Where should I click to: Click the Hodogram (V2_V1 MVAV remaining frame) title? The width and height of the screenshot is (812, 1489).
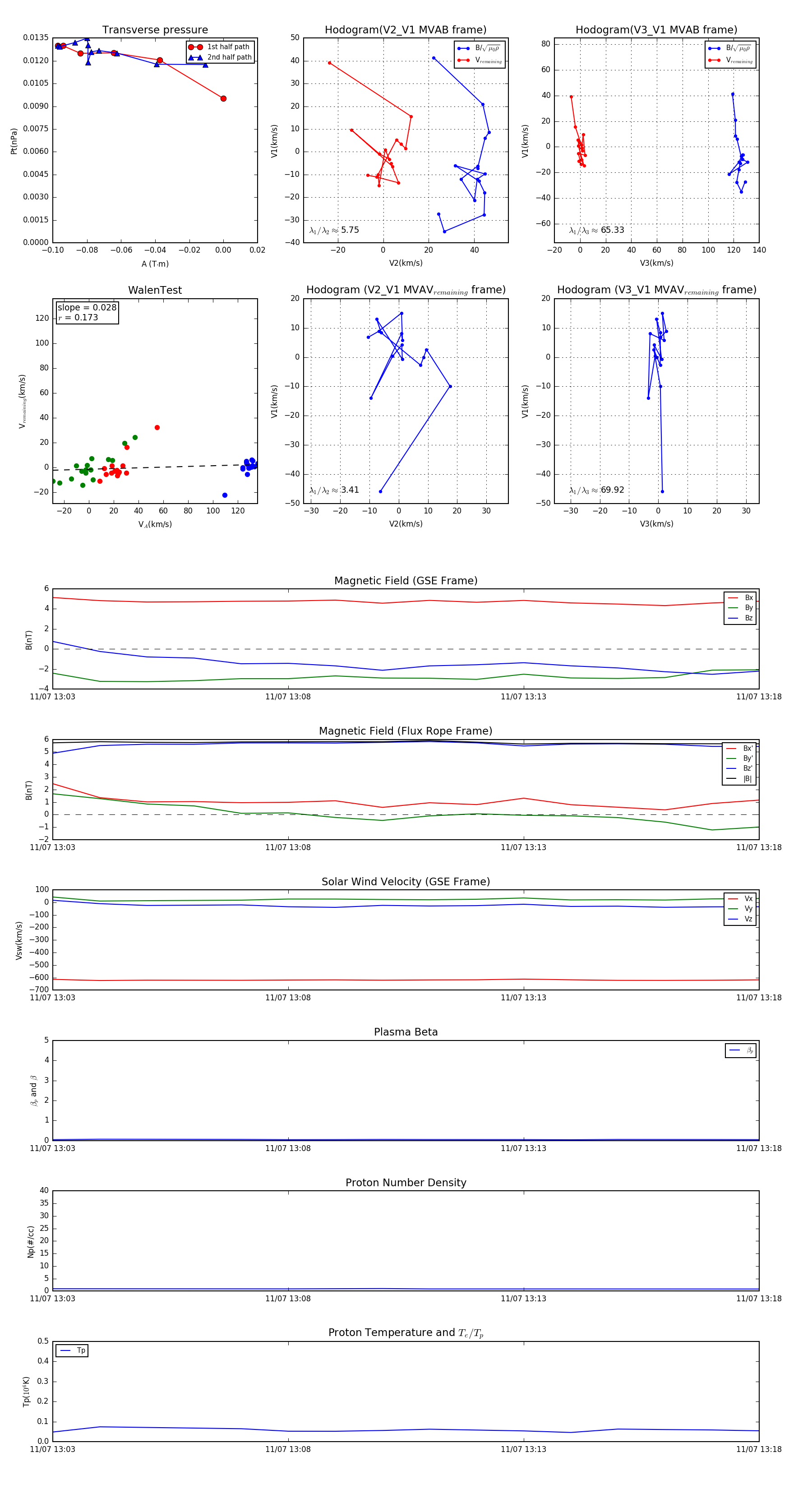[x=406, y=290]
